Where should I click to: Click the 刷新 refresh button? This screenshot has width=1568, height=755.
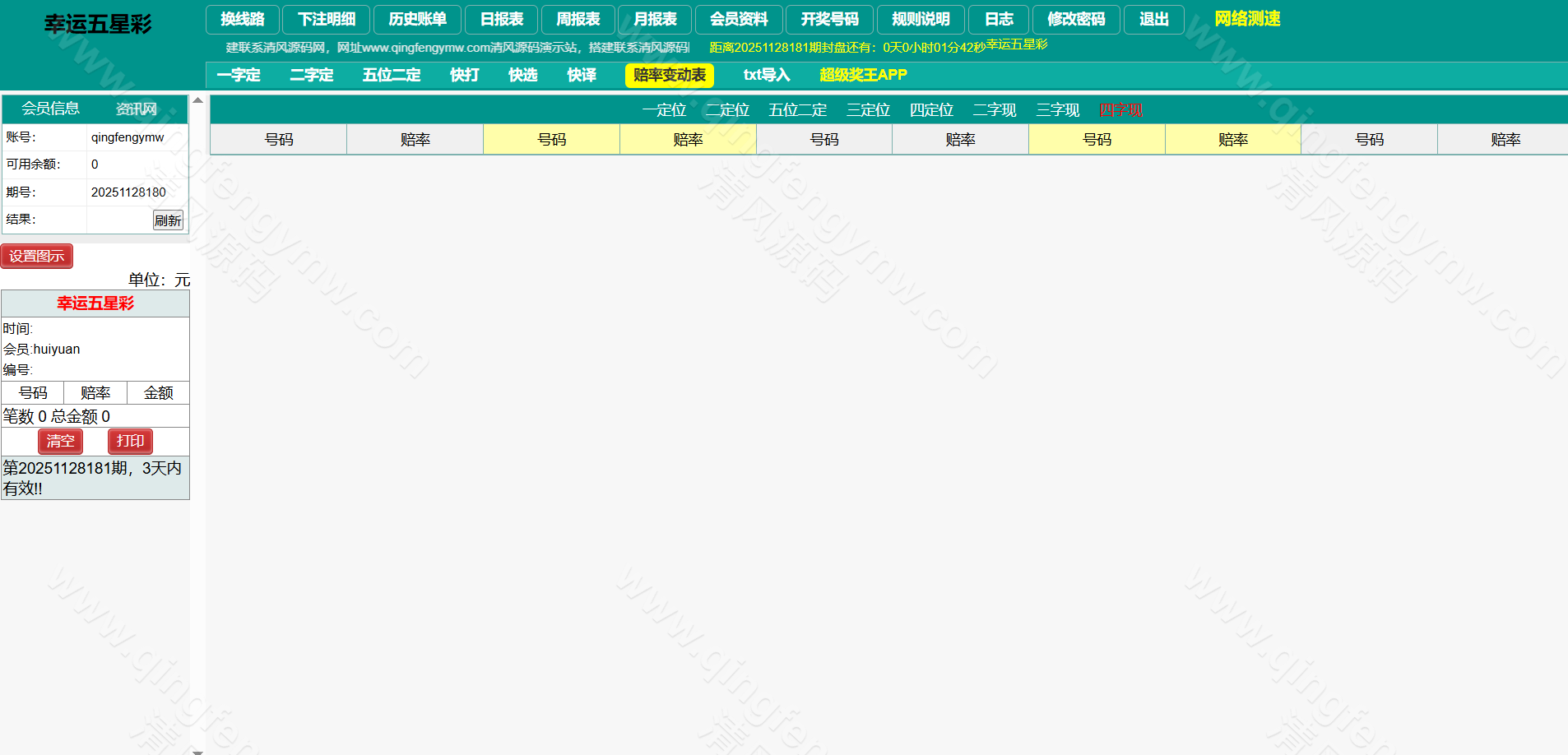(x=168, y=220)
